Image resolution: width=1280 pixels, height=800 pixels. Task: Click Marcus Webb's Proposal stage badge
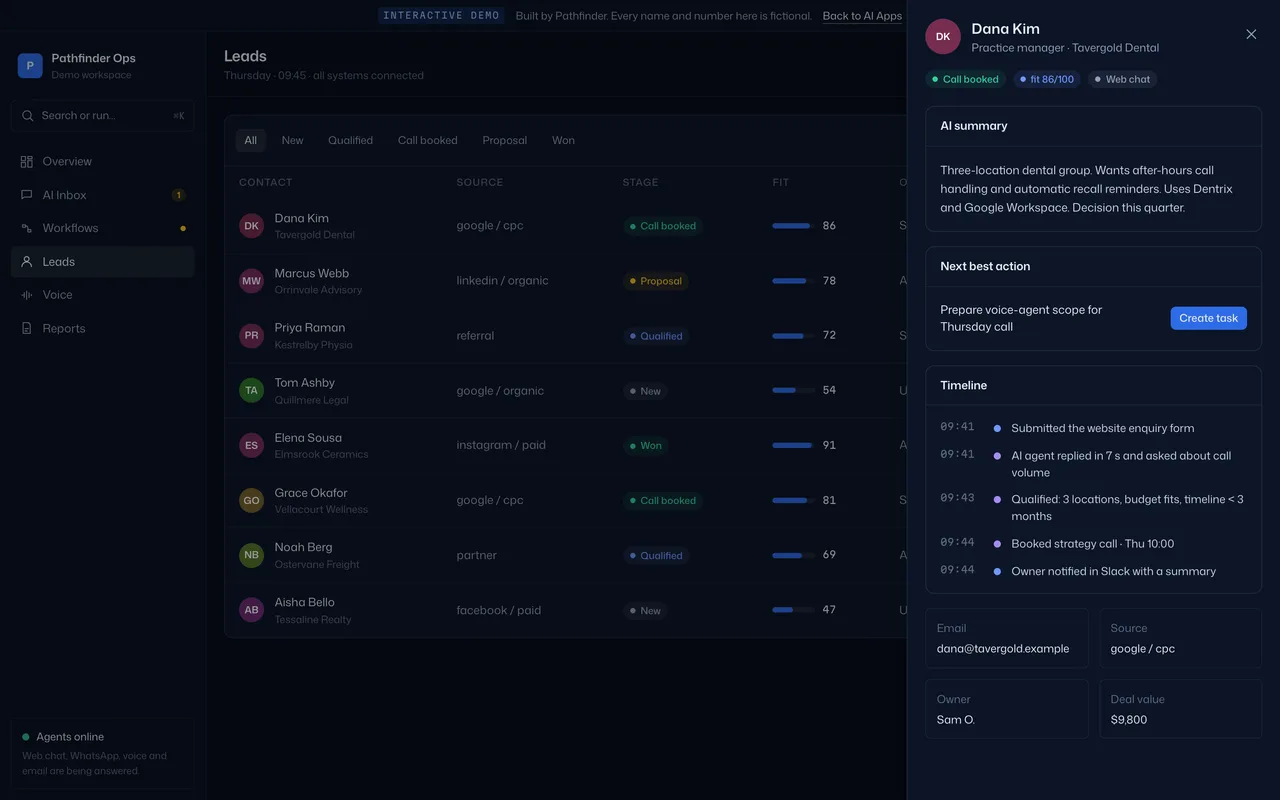[x=655, y=281]
